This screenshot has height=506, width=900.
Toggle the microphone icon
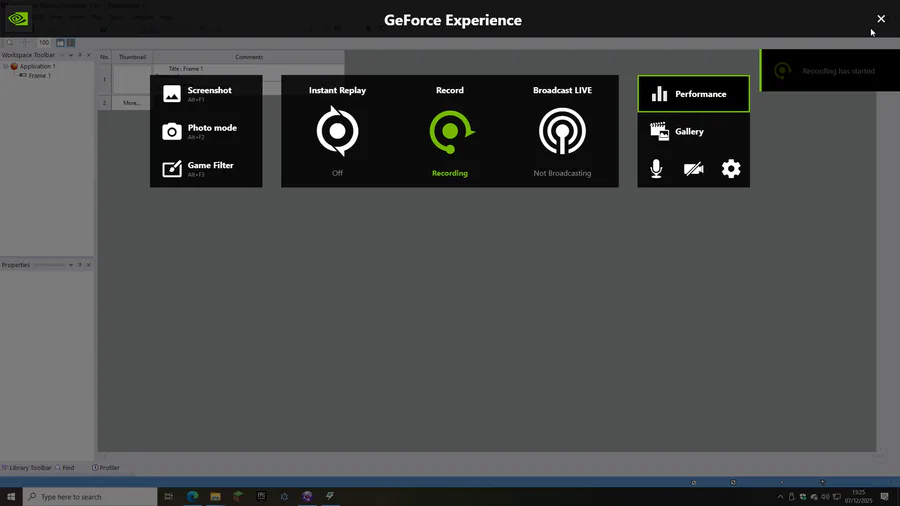click(x=656, y=169)
